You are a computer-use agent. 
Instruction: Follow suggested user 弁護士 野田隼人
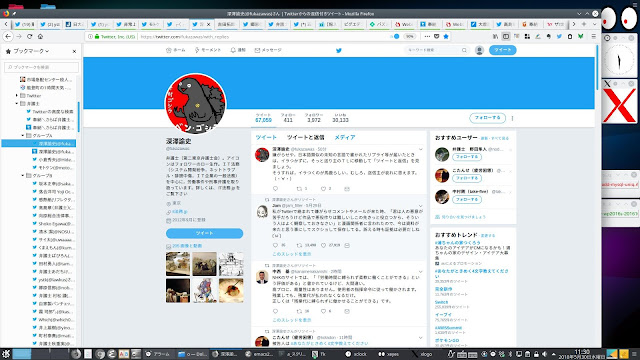[467, 157]
